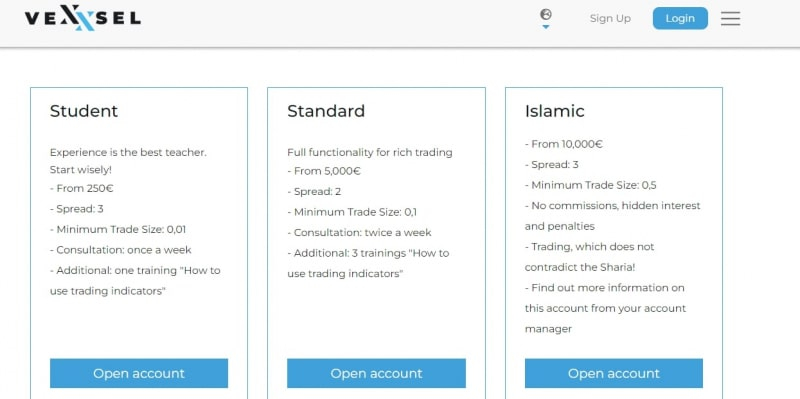Viewport: 800px width, 399px height.
Task: Click "Minimum Trade Size: 0,01" line
Action: click(118, 230)
